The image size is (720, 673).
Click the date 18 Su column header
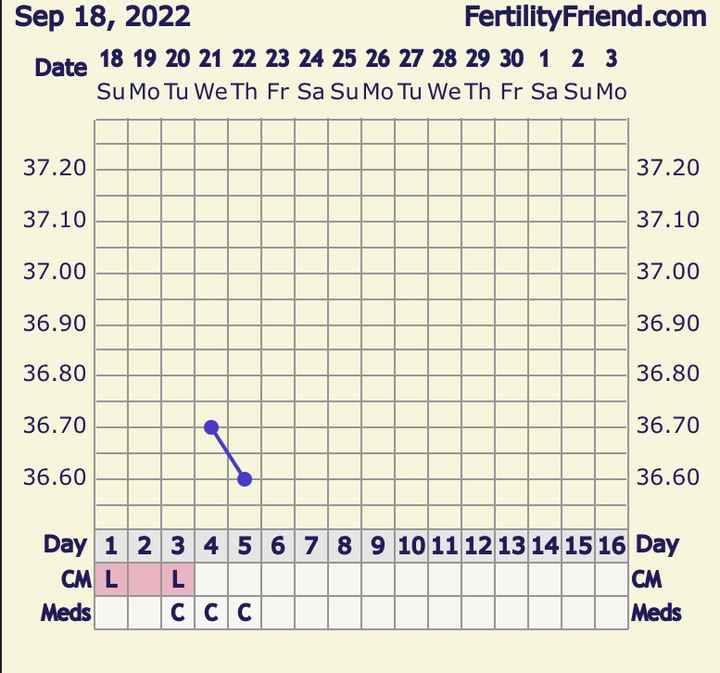(x=111, y=75)
